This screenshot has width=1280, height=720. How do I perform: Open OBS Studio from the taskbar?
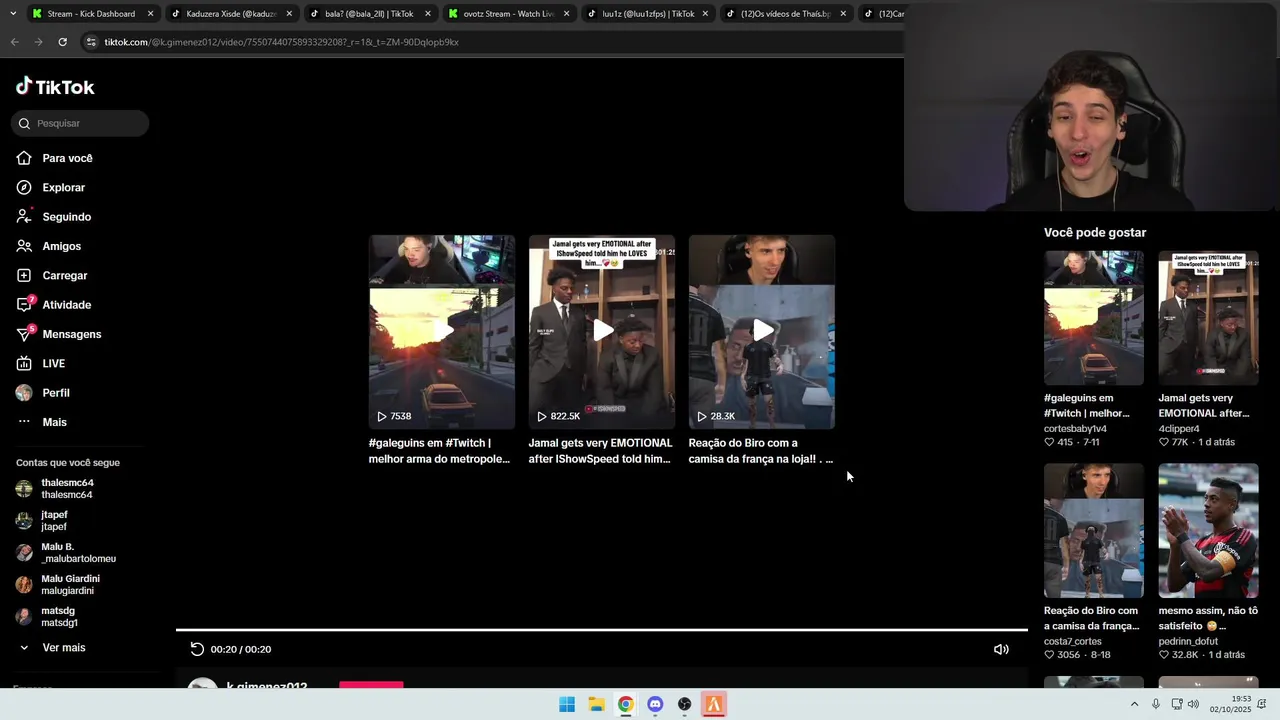click(x=684, y=704)
